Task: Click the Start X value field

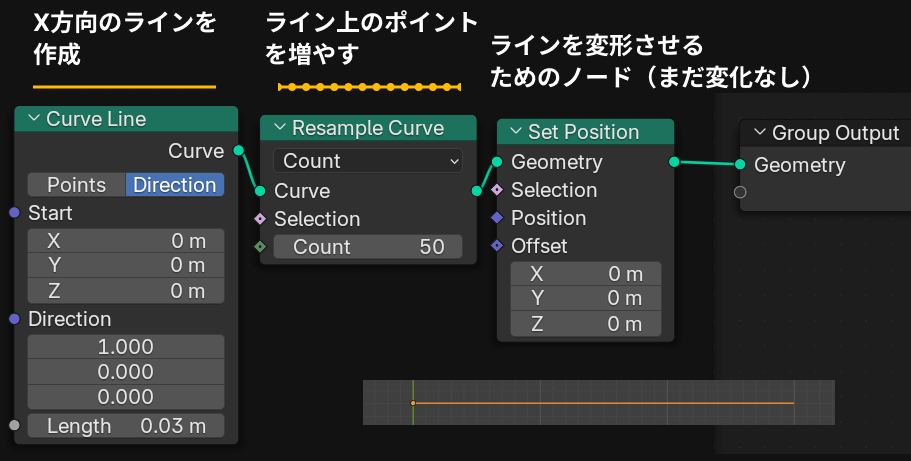Action: click(x=126, y=240)
